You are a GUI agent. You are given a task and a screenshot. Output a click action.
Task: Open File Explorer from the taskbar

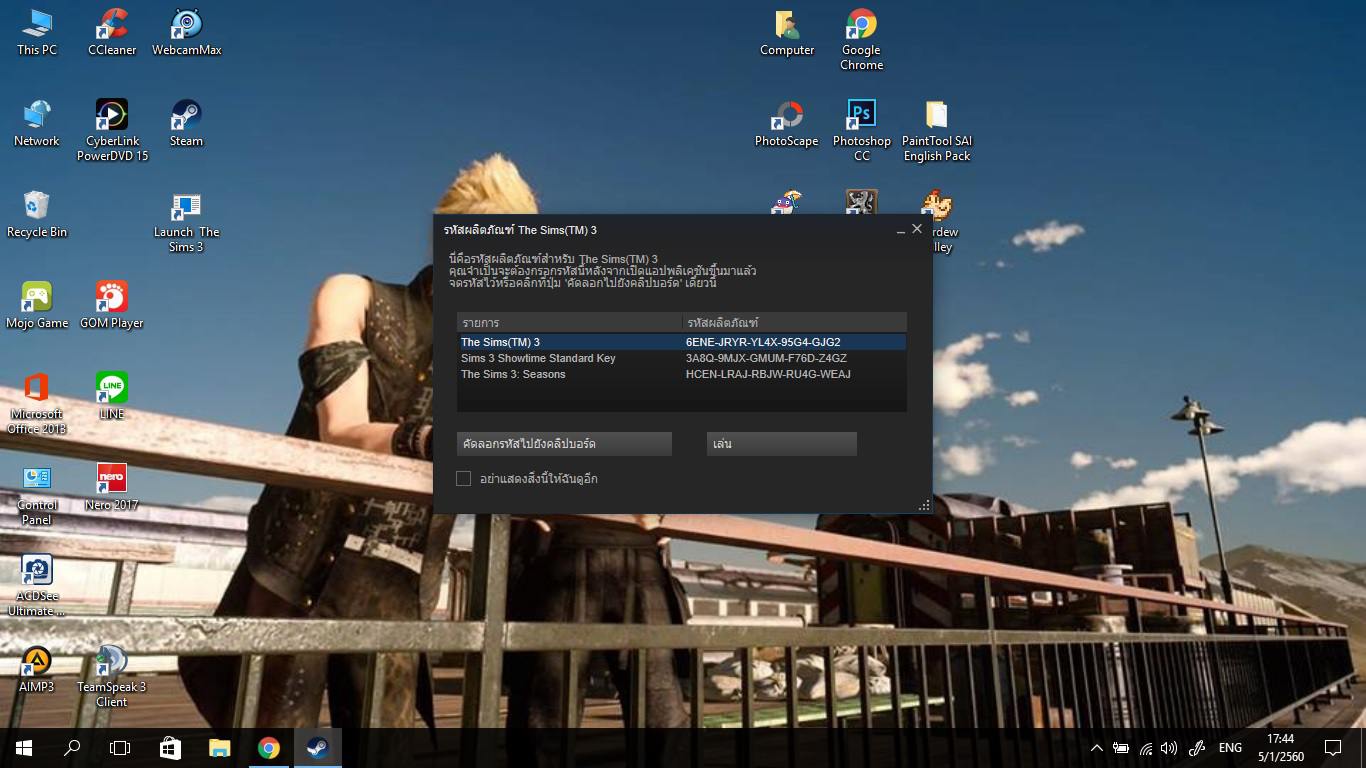tap(219, 748)
